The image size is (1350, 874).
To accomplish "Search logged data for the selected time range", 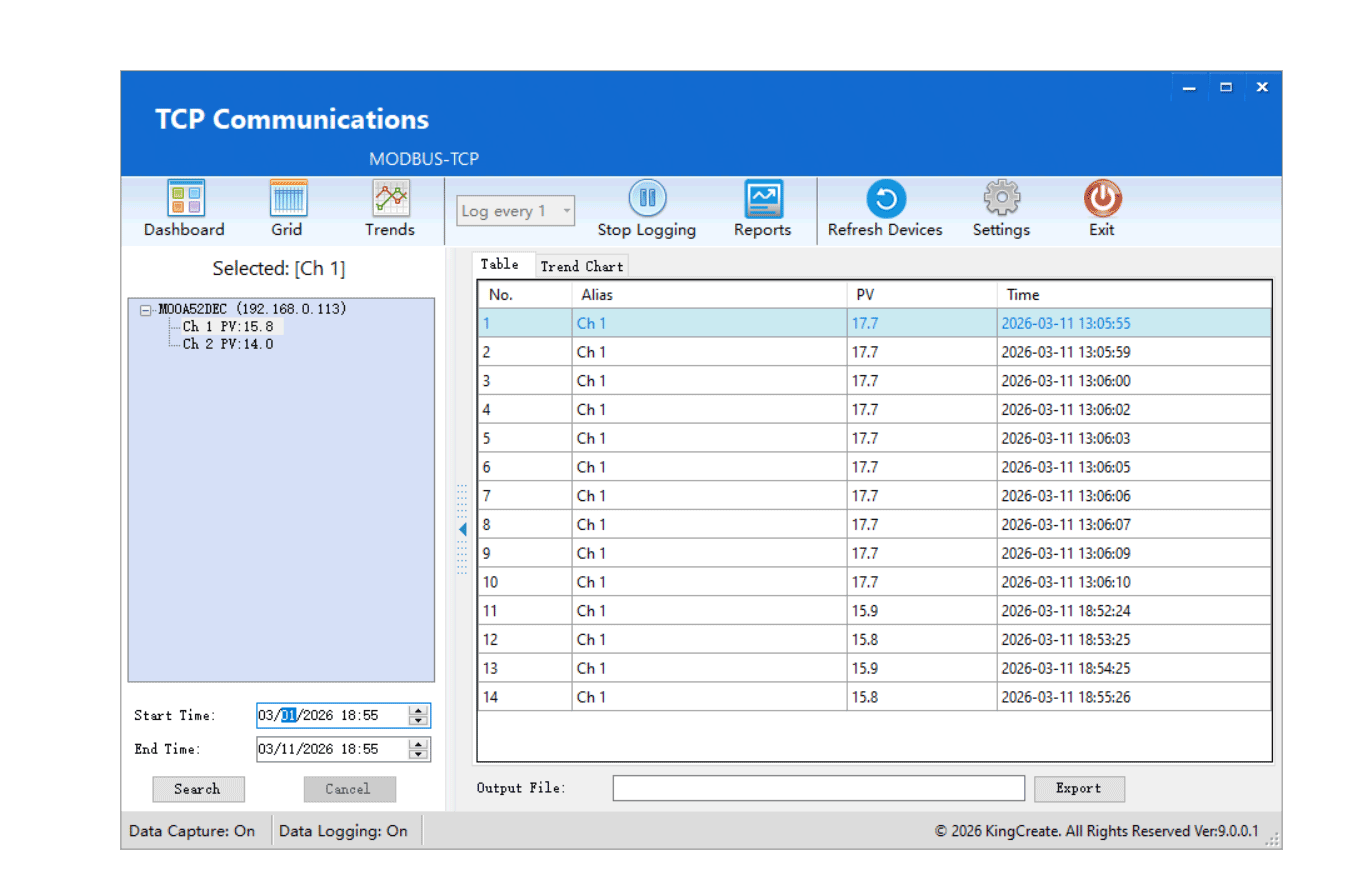I will click(198, 789).
